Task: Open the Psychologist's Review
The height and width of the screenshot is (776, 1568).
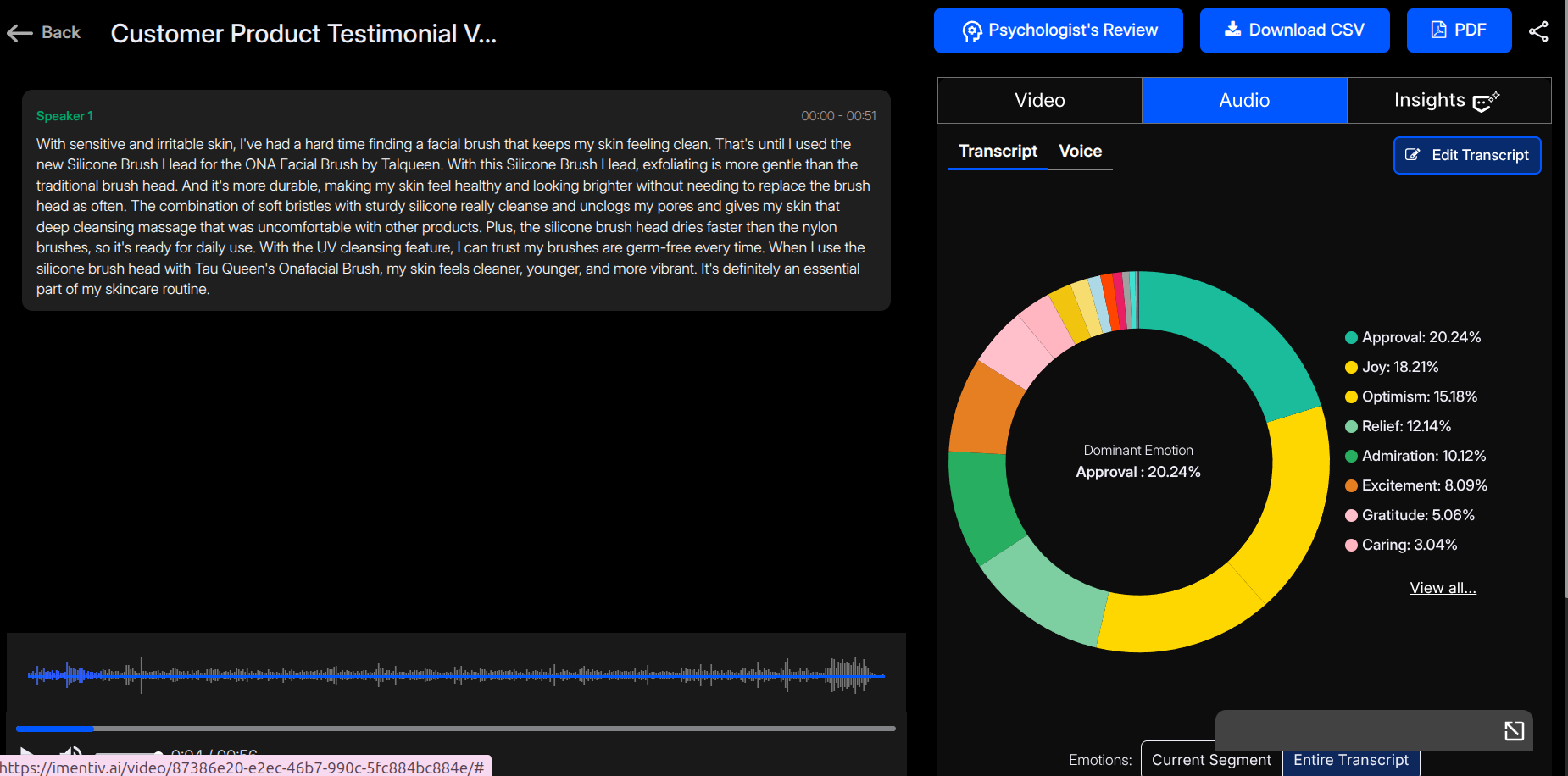Action: point(1058,30)
